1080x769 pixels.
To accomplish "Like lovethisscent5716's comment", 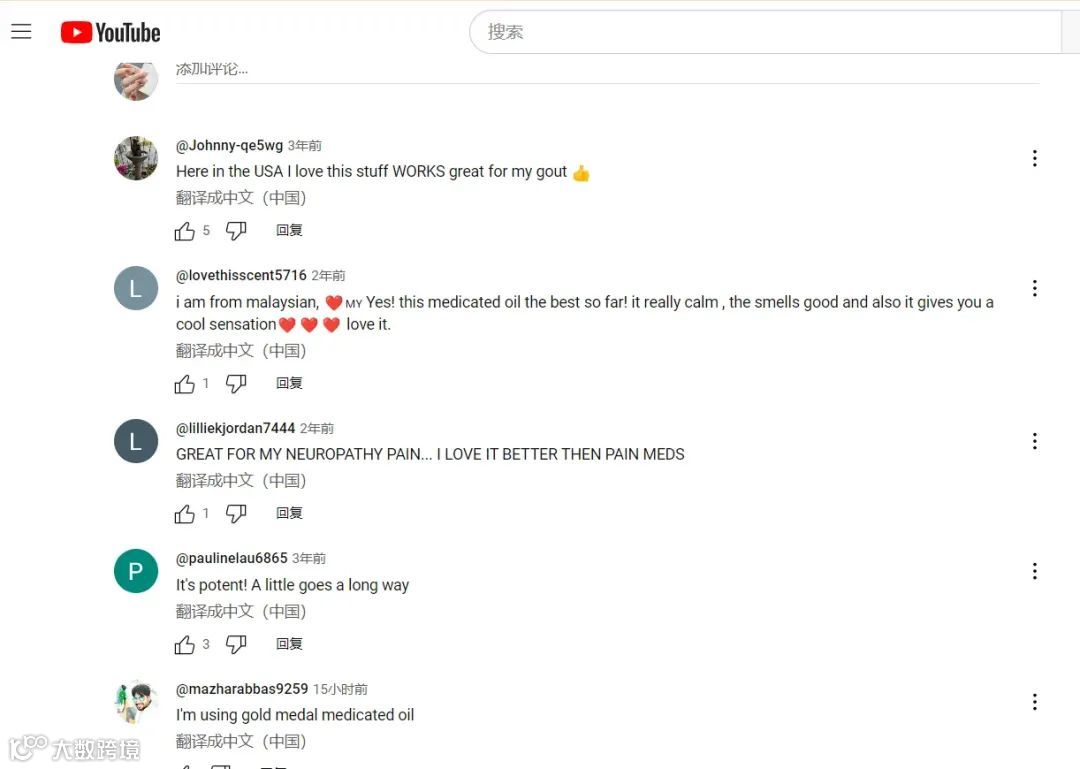I will (185, 384).
